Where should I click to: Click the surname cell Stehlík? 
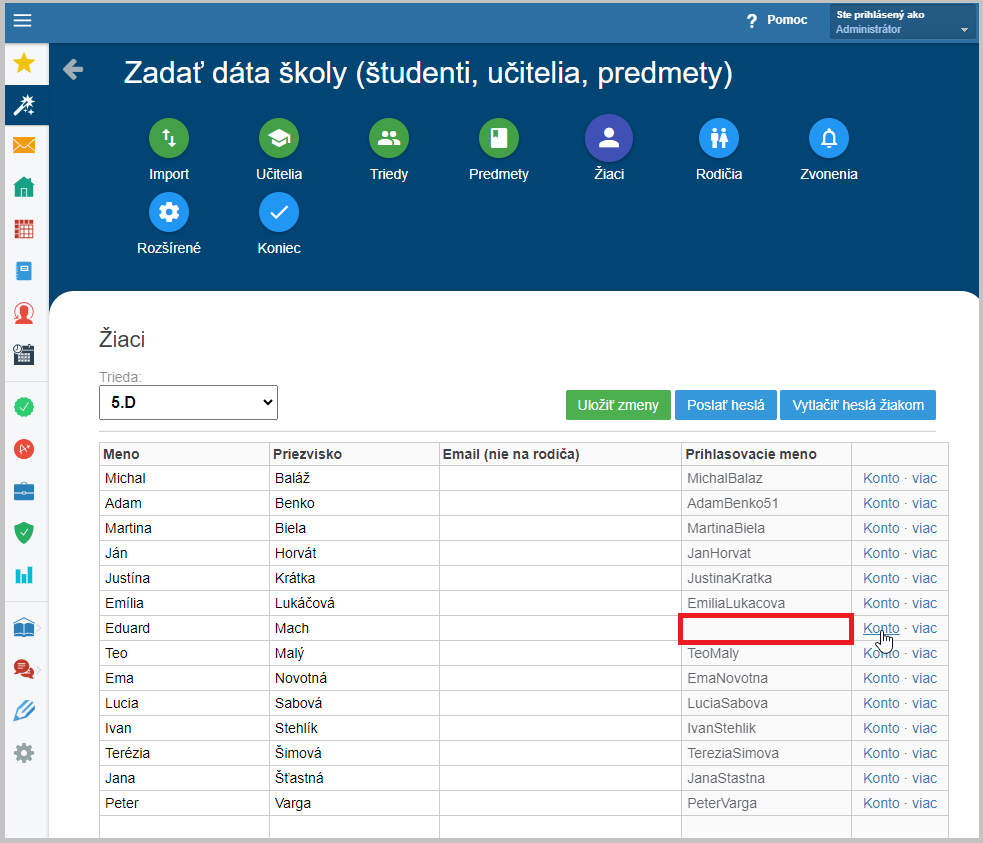pyautogui.click(x=354, y=728)
